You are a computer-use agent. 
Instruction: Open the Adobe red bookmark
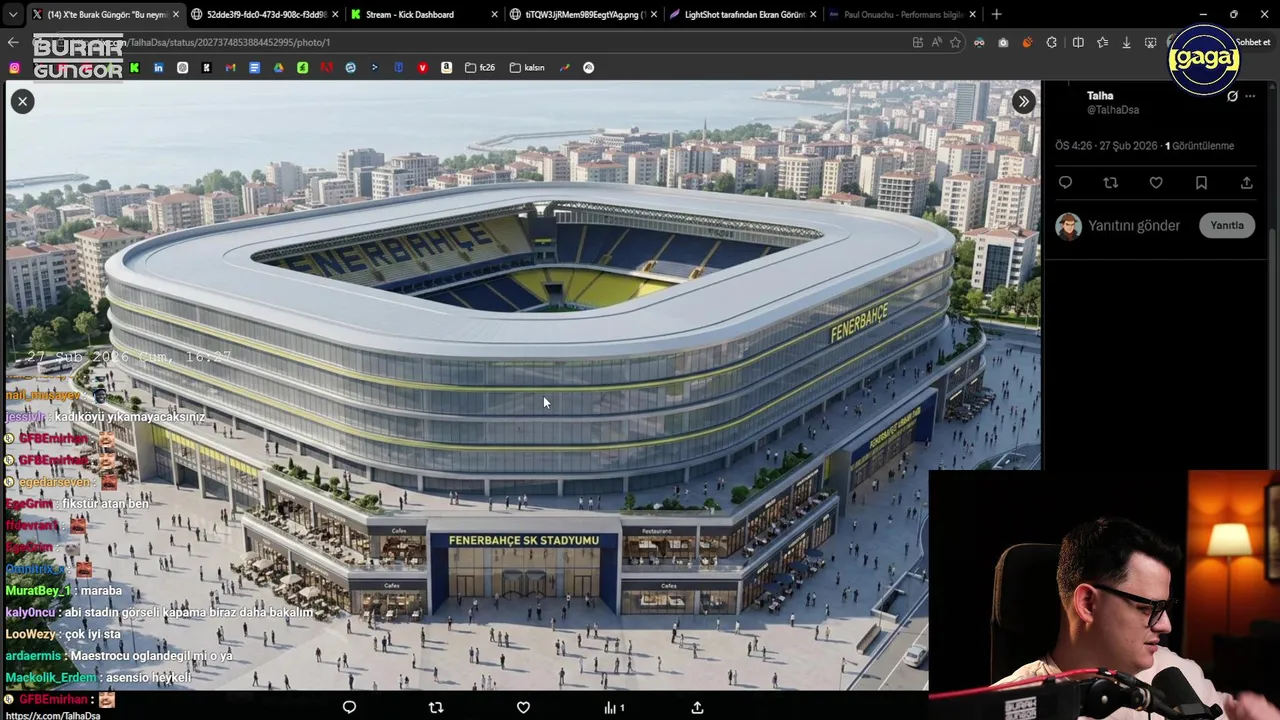[326, 68]
